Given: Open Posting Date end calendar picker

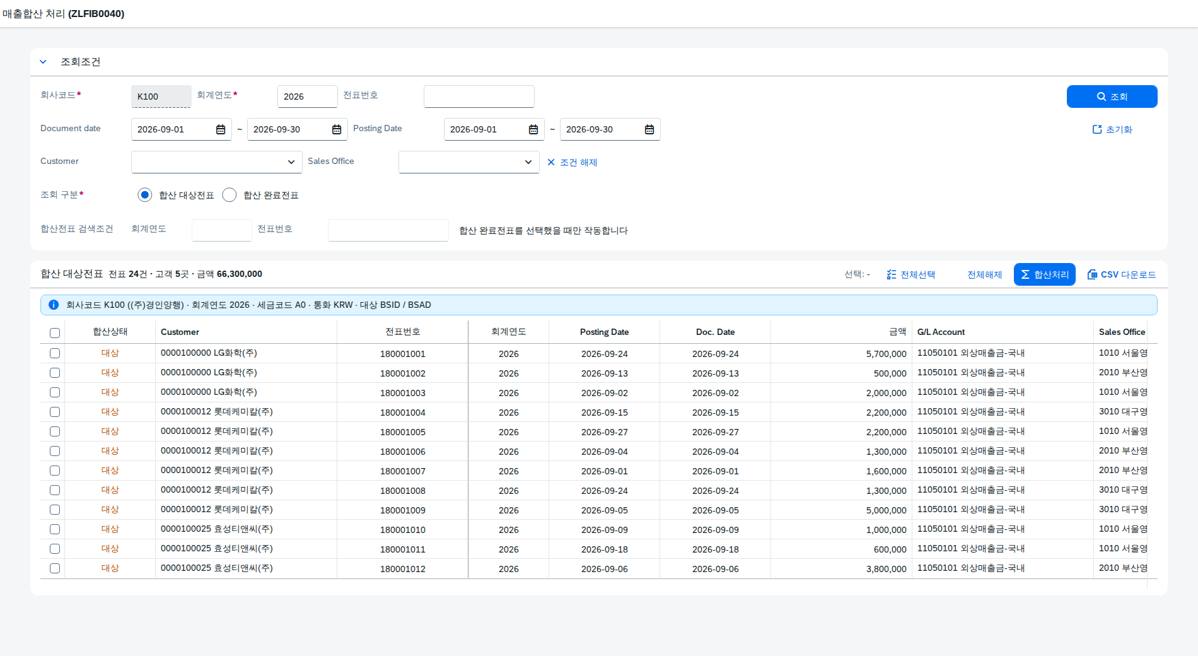Looking at the screenshot, I should pyautogui.click(x=649, y=130).
